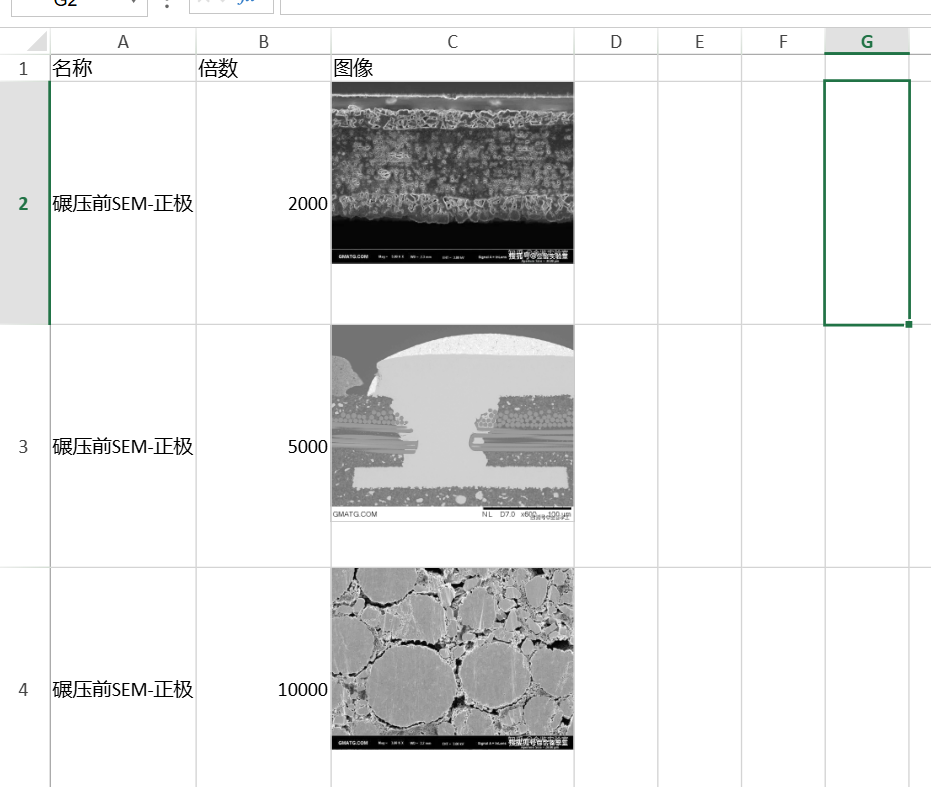Click the fill handle of cell G2

pos(908,324)
